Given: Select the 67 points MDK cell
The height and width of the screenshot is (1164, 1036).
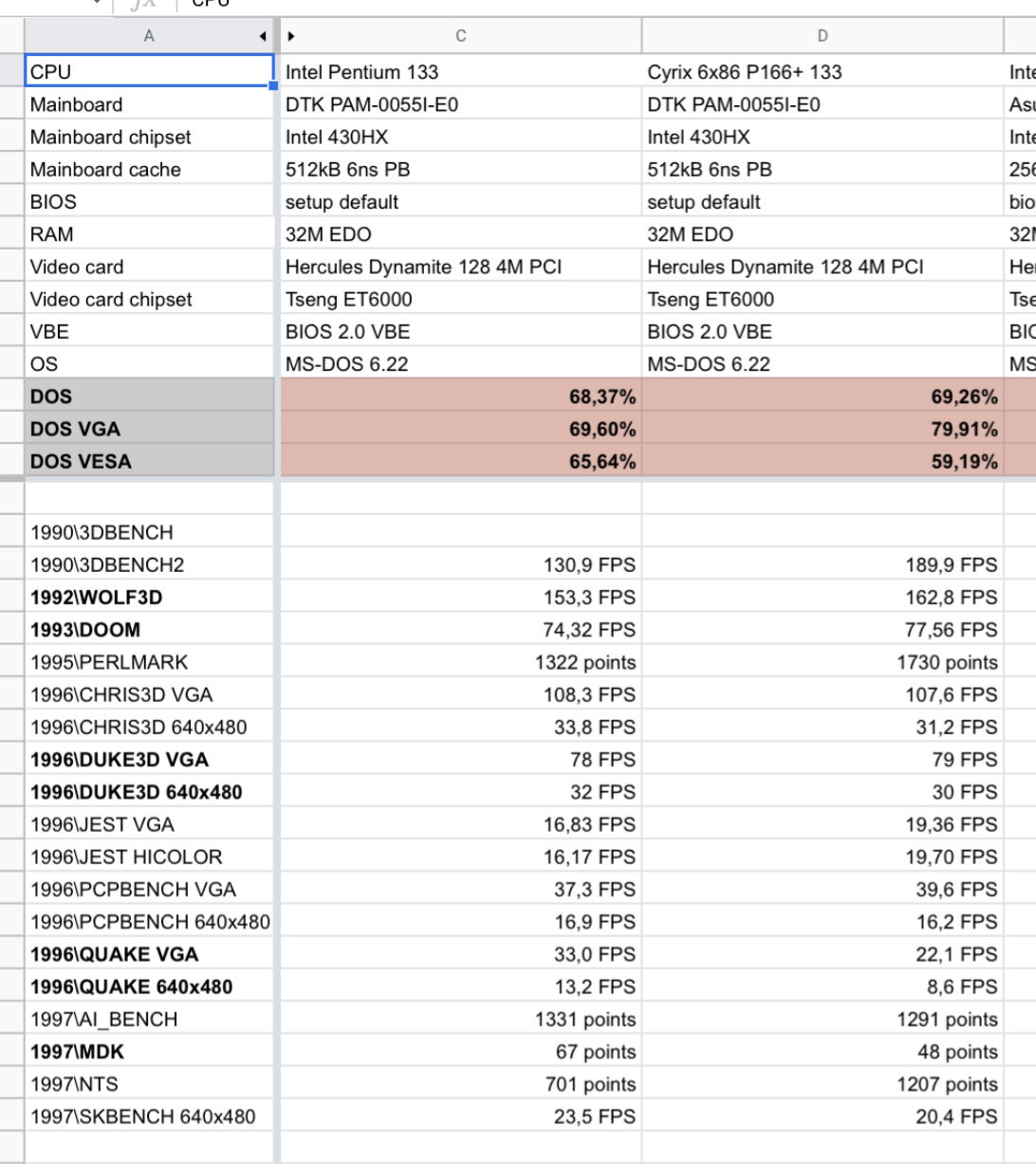Looking at the screenshot, I should pyautogui.click(x=461, y=1051).
